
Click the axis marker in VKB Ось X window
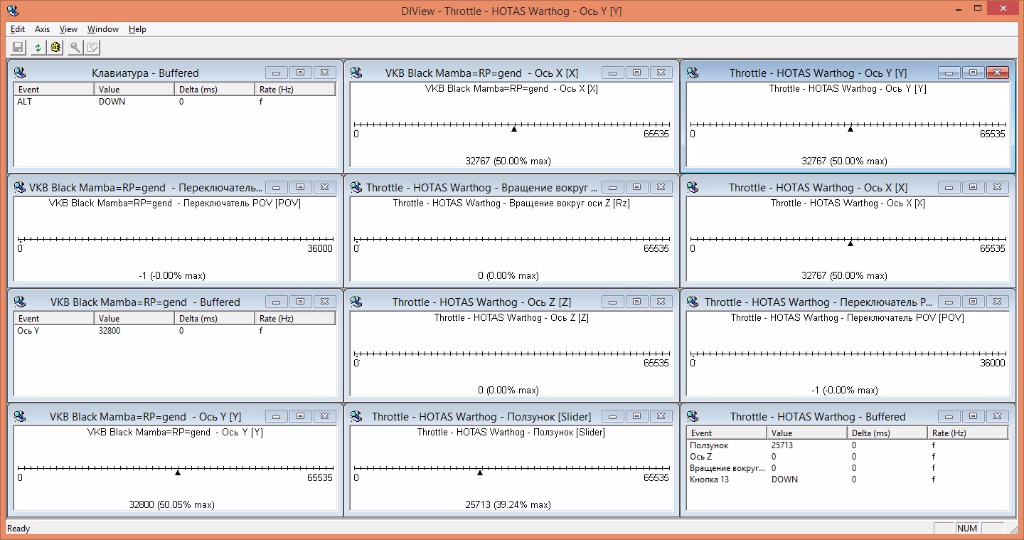(514, 129)
